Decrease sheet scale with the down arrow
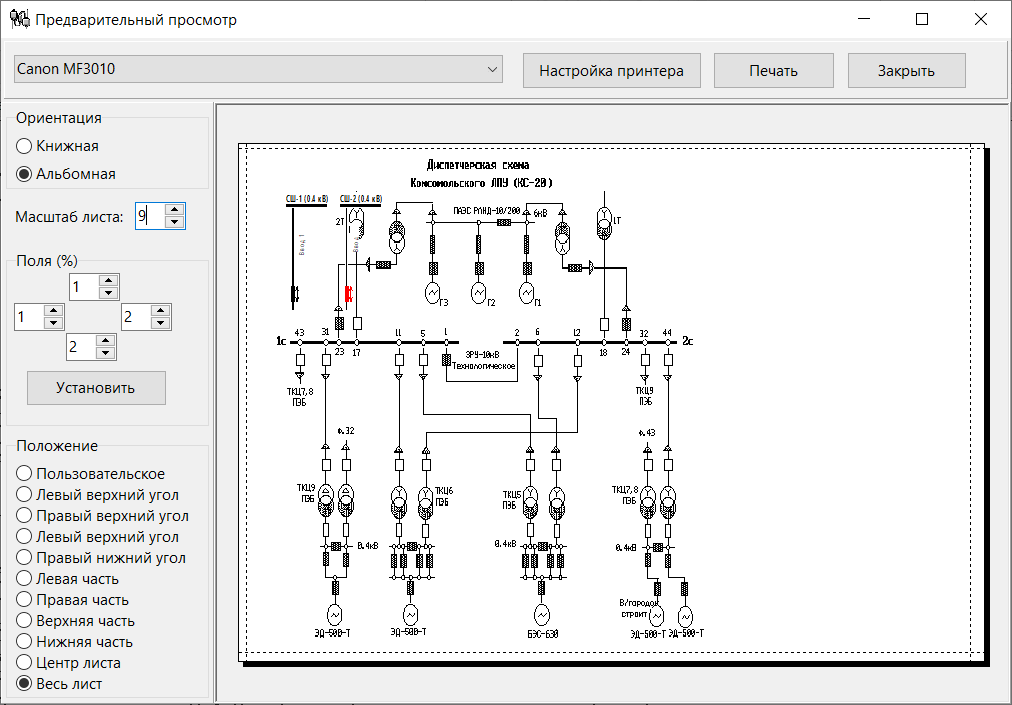This screenshot has height=705, width=1012. [x=174, y=222]
